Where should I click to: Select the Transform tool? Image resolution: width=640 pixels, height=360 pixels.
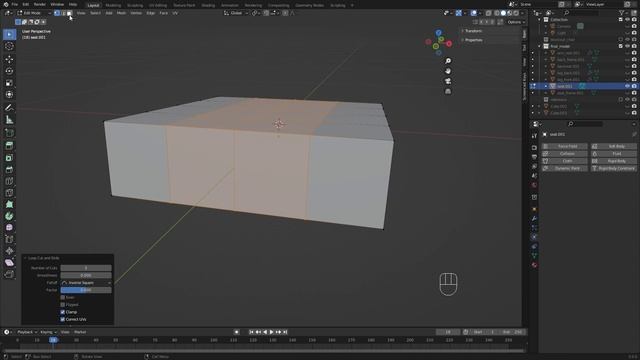coord(9,94)
